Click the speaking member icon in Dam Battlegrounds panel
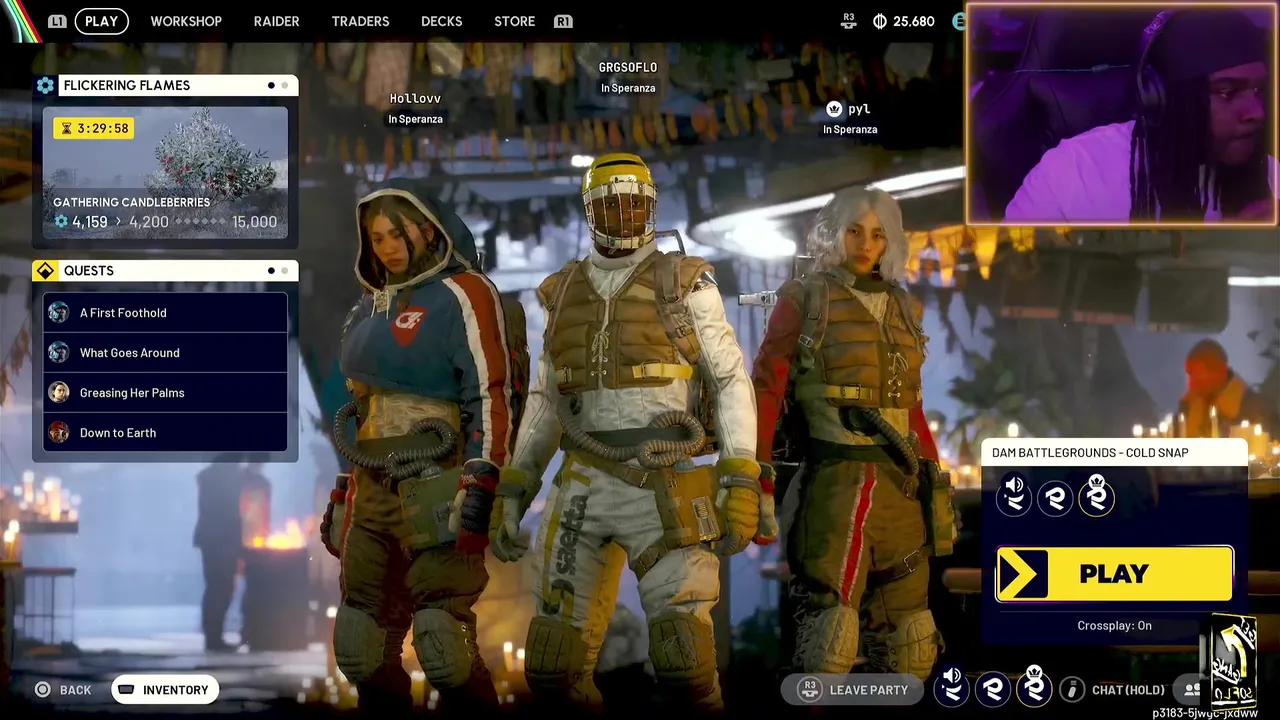Screen dimensions: 1280x720 (x=1014, y=496)
